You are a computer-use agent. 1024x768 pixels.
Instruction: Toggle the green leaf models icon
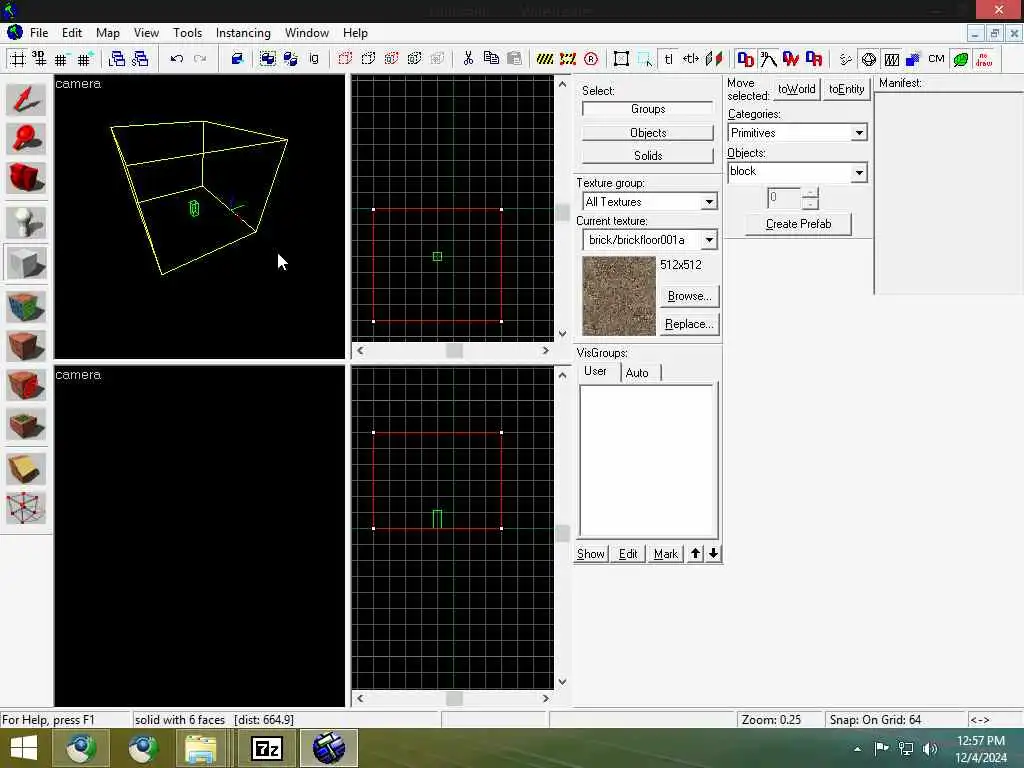(x=961, y=59)
